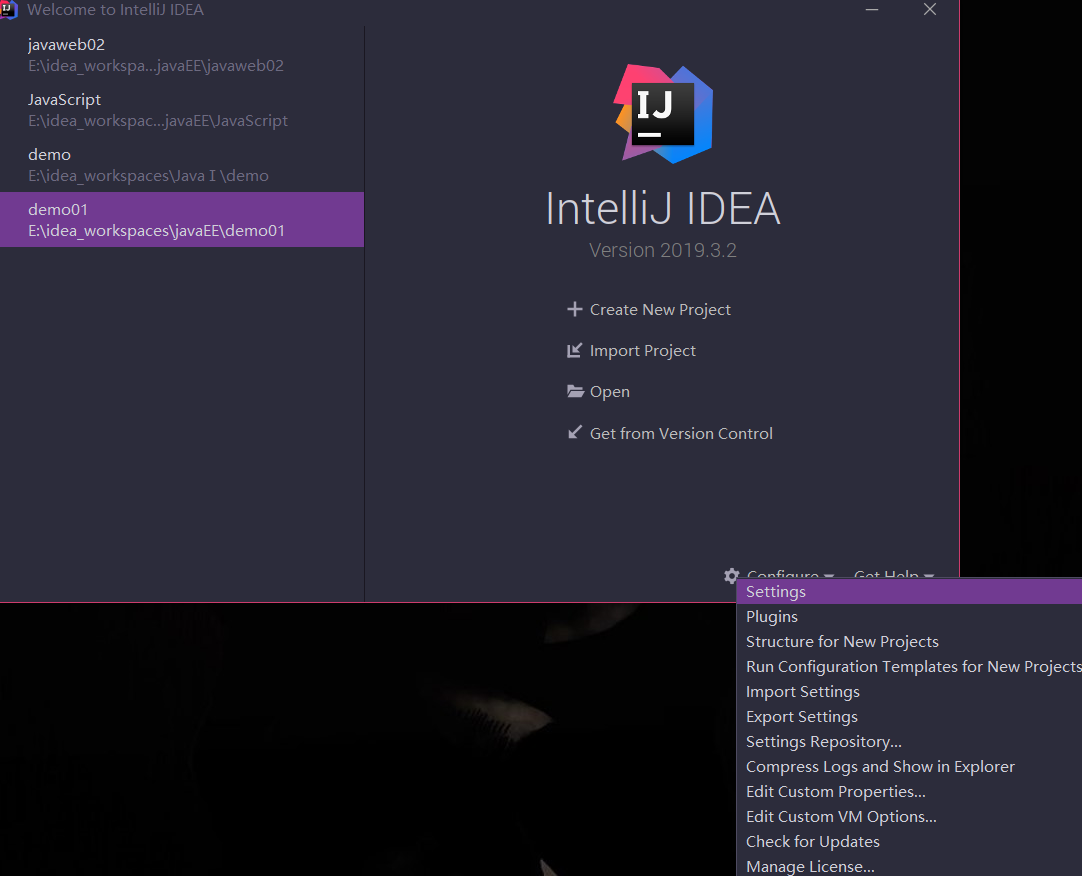Choose Structure for New Projects
1082x876 pixels.
point(909,641)
